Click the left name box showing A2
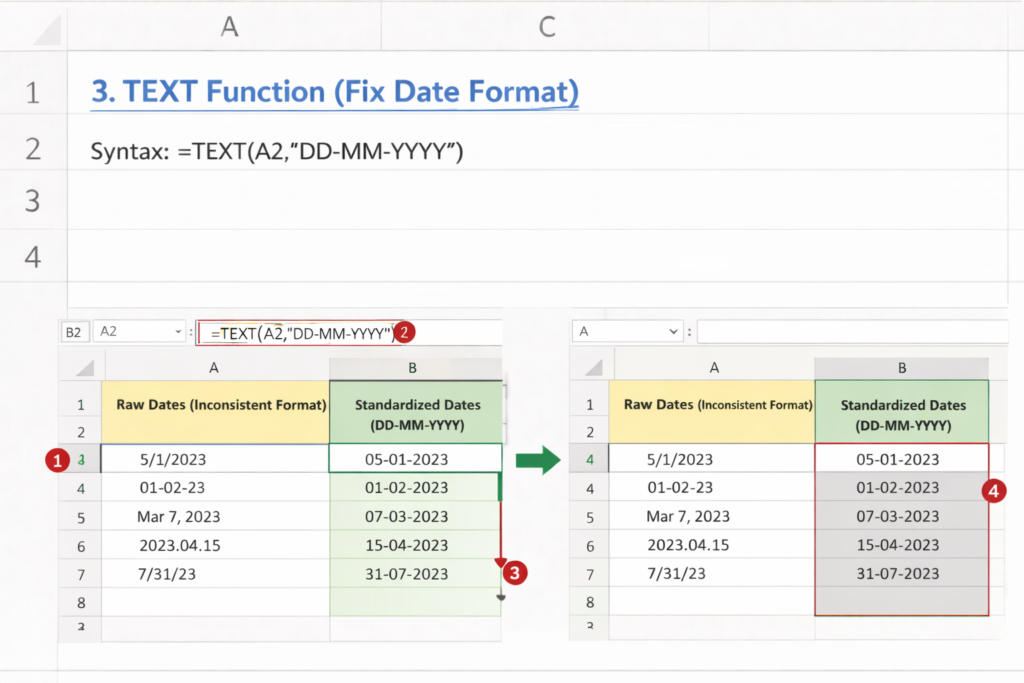 tap(140, 332)
